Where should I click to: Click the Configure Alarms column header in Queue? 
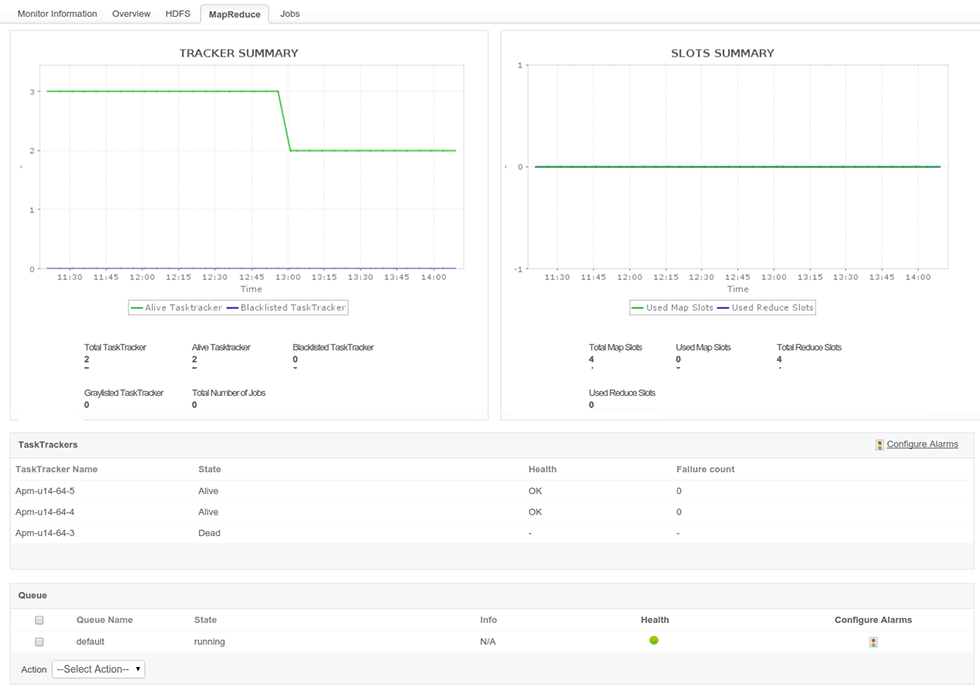coord(873,620)
